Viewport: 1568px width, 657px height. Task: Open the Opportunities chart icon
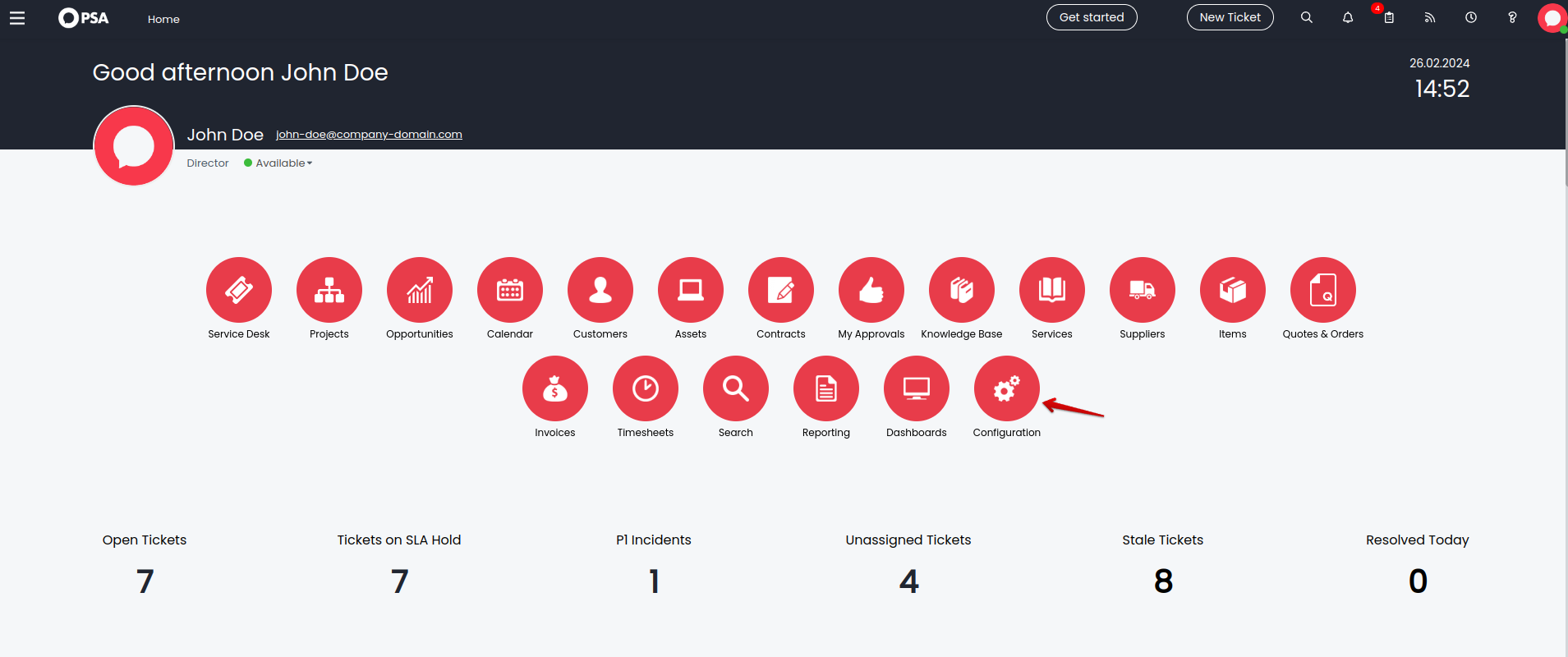point(420,290)
